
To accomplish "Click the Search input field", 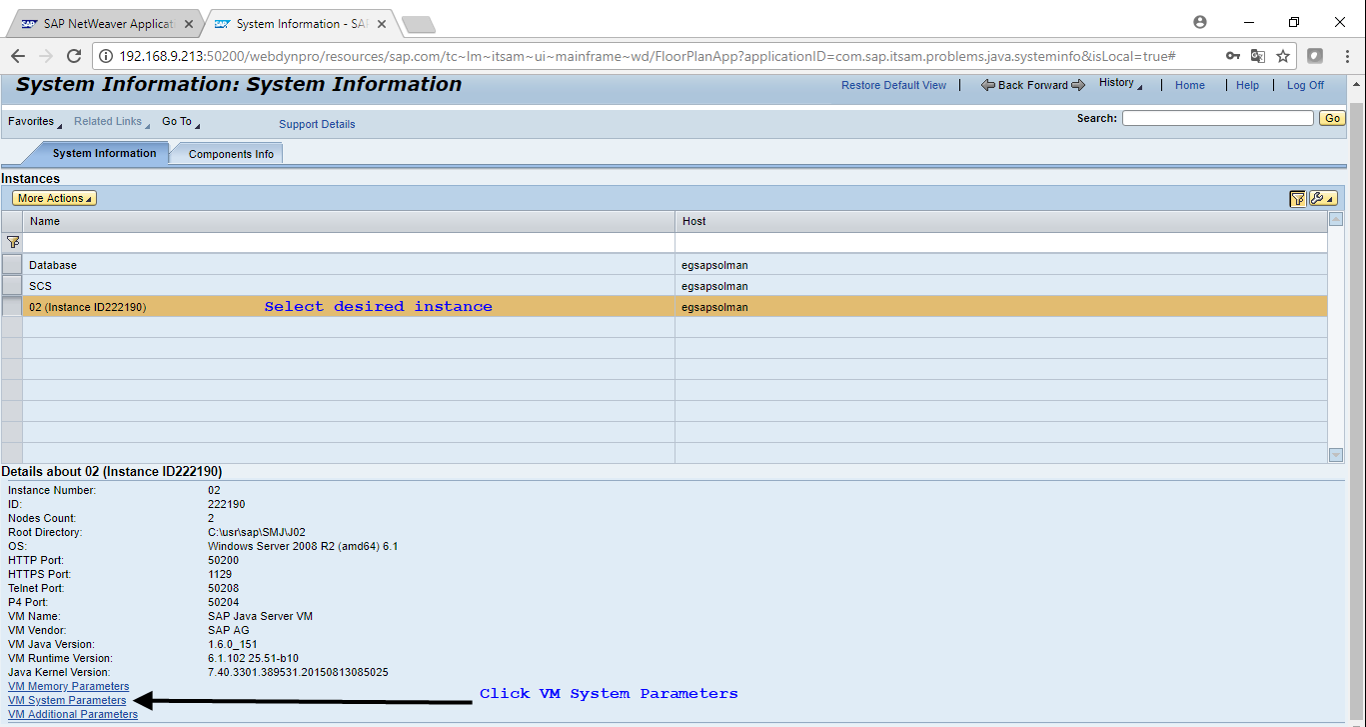I will [1217, 118].
